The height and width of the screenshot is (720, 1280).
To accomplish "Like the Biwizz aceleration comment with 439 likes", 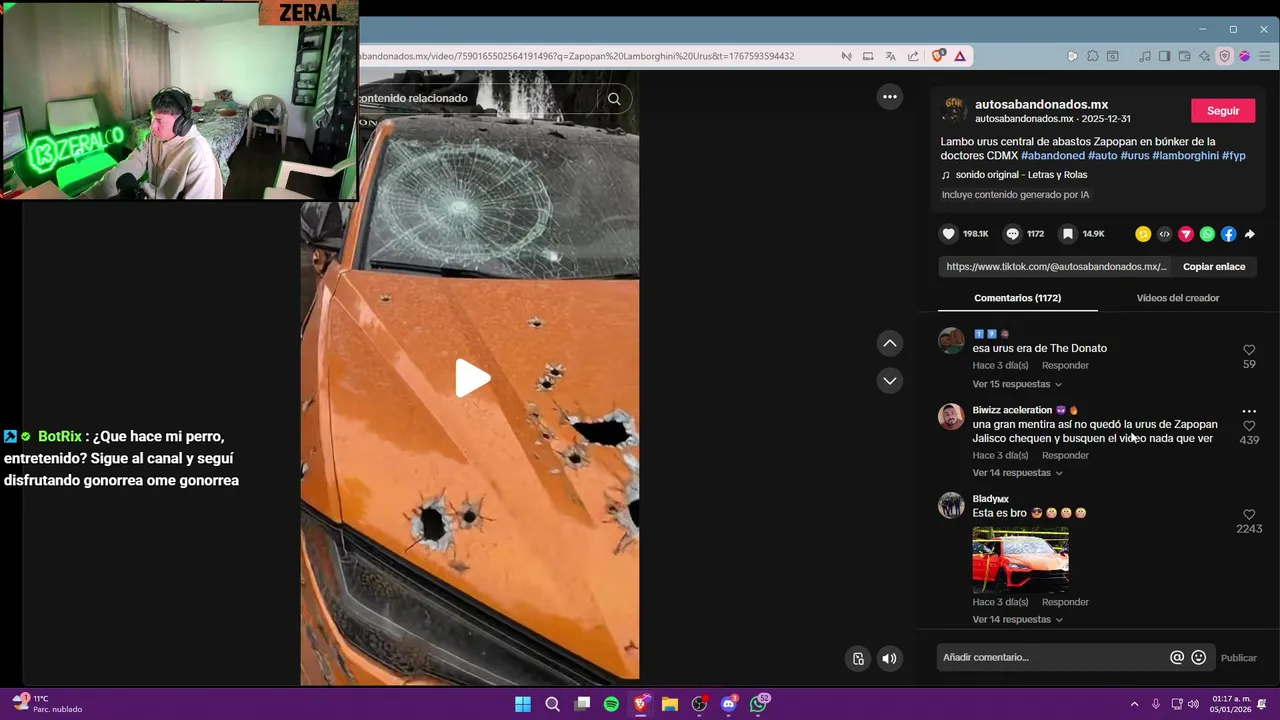I will pos(1249,426).
